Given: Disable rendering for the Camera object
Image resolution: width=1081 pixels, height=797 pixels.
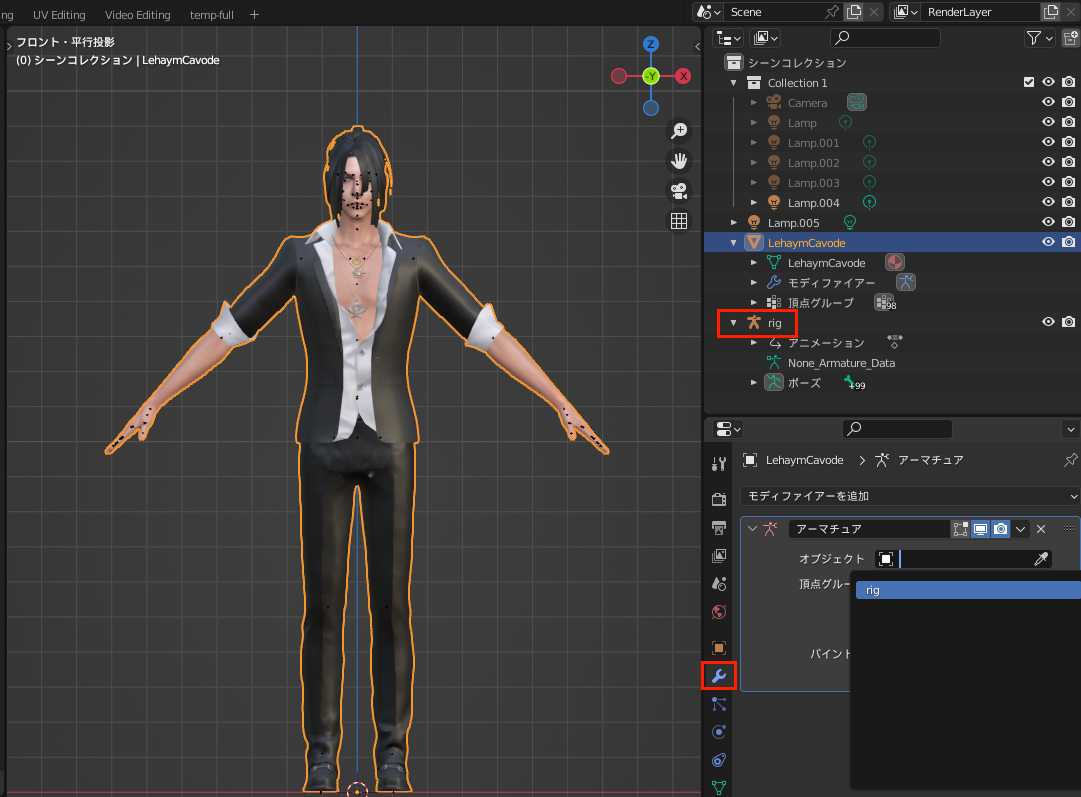Looking at the screenshot, I should coord(1068,103).
